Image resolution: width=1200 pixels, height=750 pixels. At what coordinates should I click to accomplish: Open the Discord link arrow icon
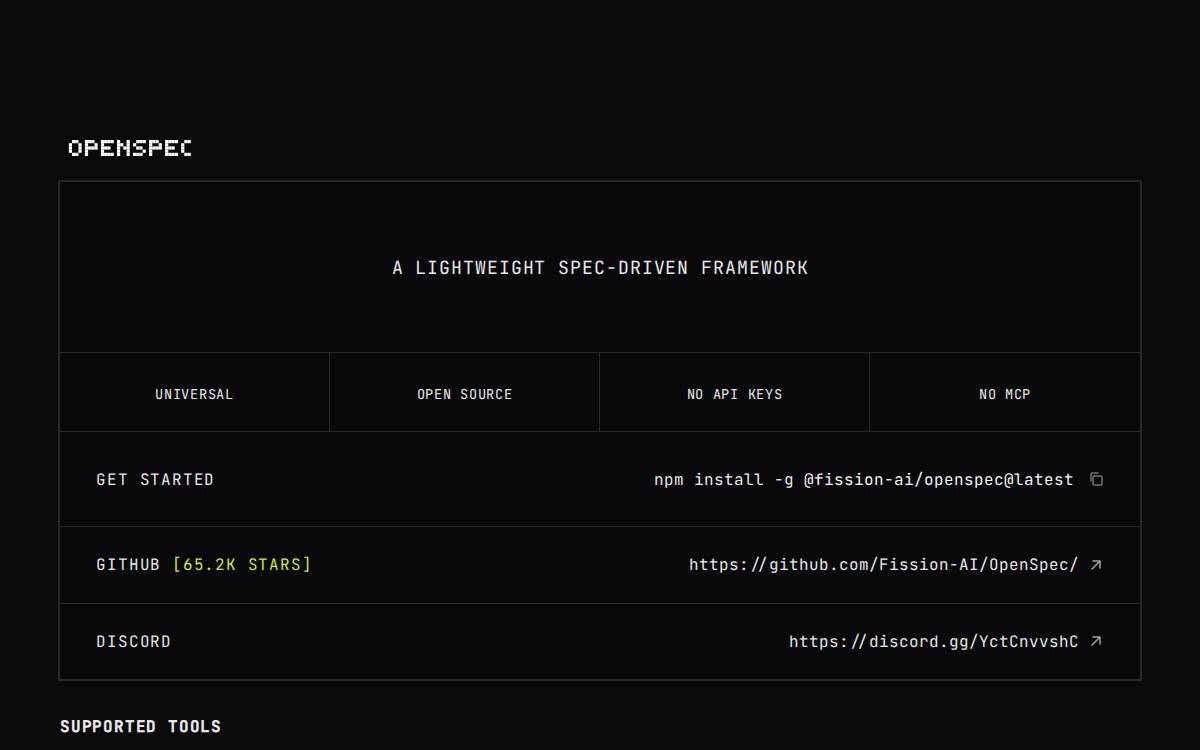(x=1096, y=641)
